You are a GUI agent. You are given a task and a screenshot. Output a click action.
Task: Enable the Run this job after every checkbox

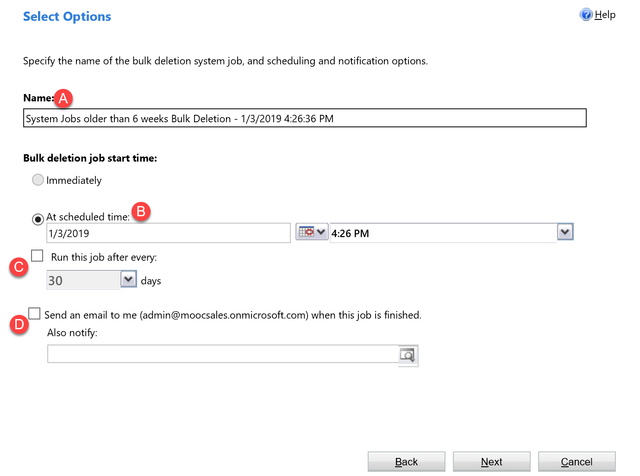[x=38, y=257]
